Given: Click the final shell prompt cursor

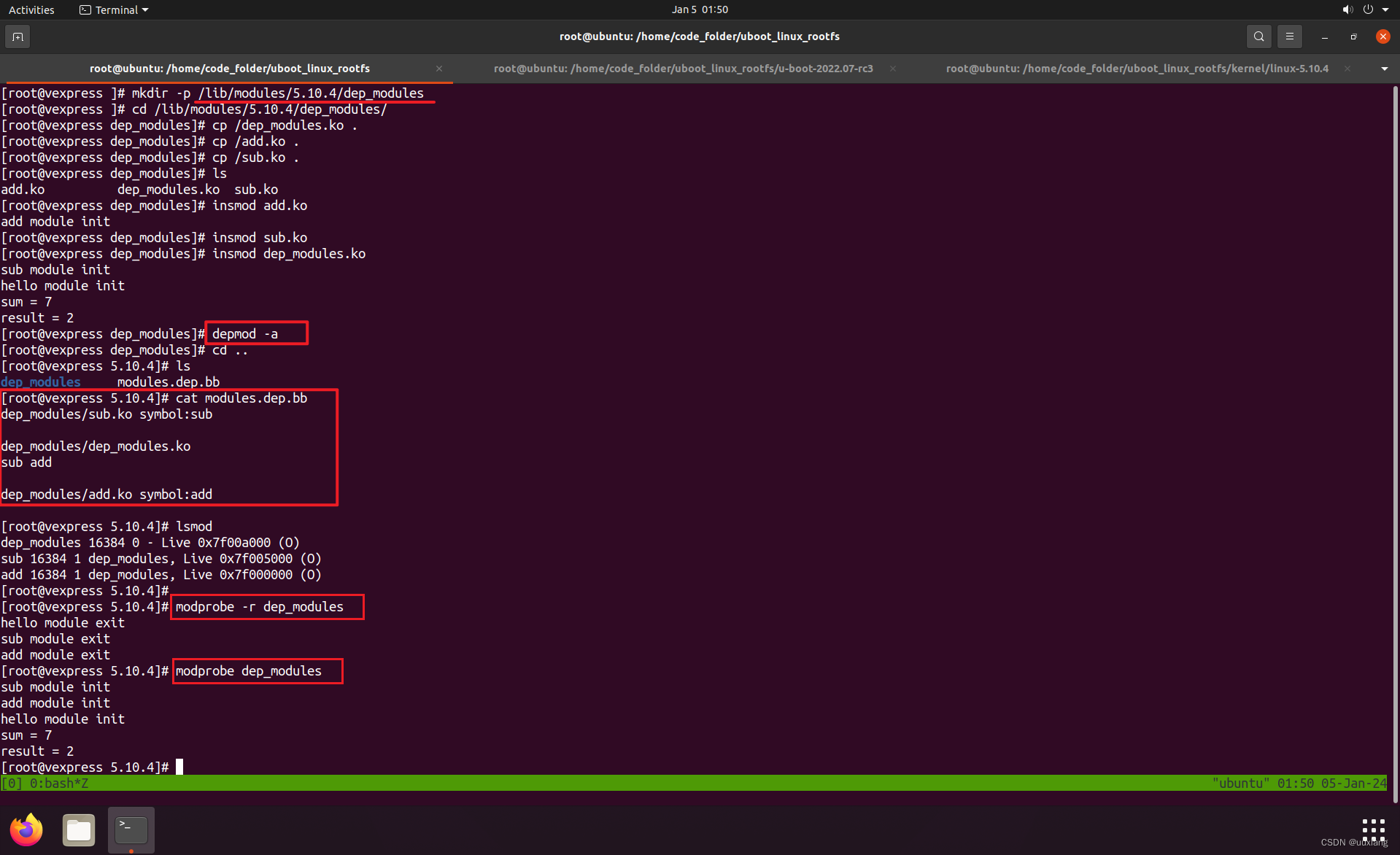Looking at the screenshot, I should click(179, 767).
